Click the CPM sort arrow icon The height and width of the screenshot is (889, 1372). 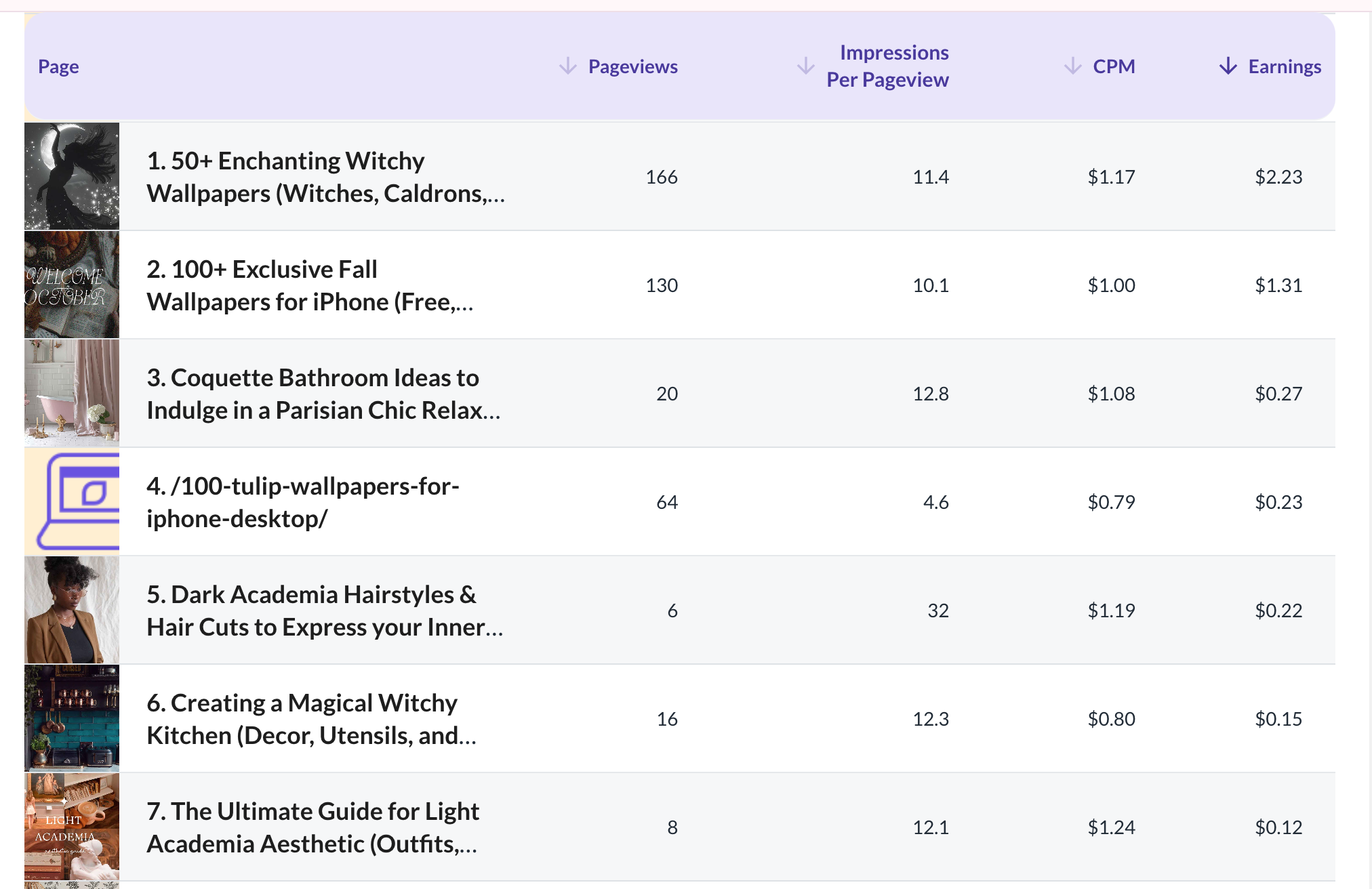click(1072, 66)
